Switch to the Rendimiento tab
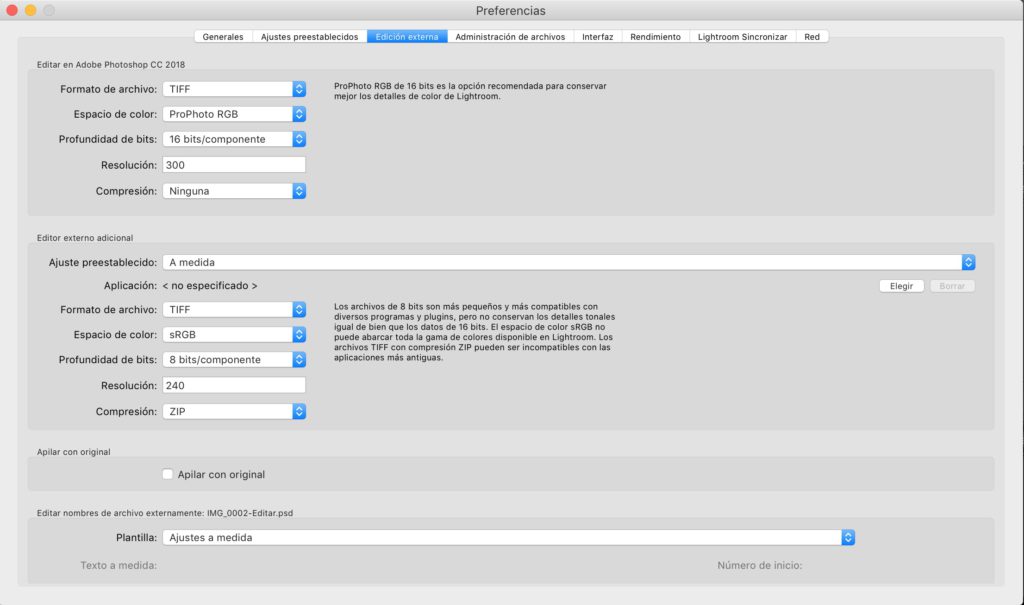The image size is (1024, 605). click(655, 37)
